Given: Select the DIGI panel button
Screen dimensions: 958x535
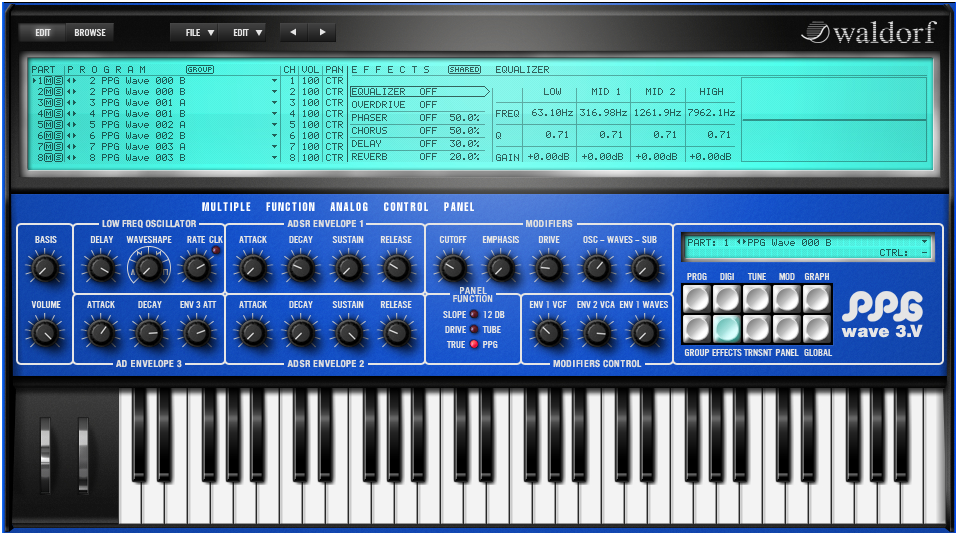Looking at the screenshot, I should coord(726,300).
